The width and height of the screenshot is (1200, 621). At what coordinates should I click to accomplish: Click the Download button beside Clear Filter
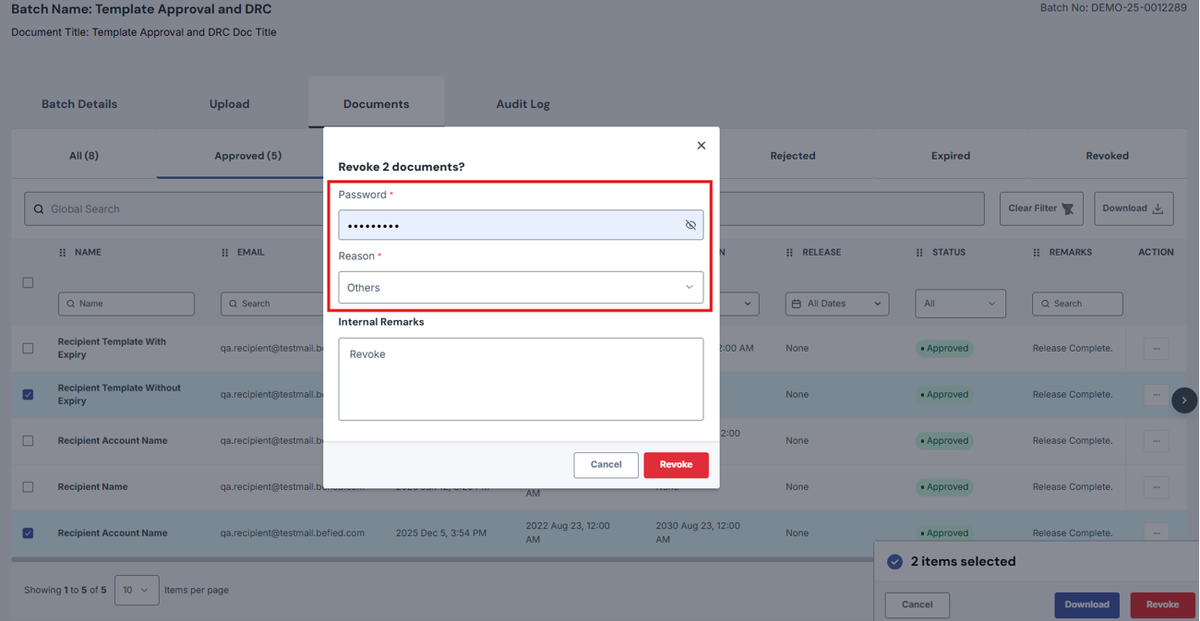click(x=1133, y=209)
